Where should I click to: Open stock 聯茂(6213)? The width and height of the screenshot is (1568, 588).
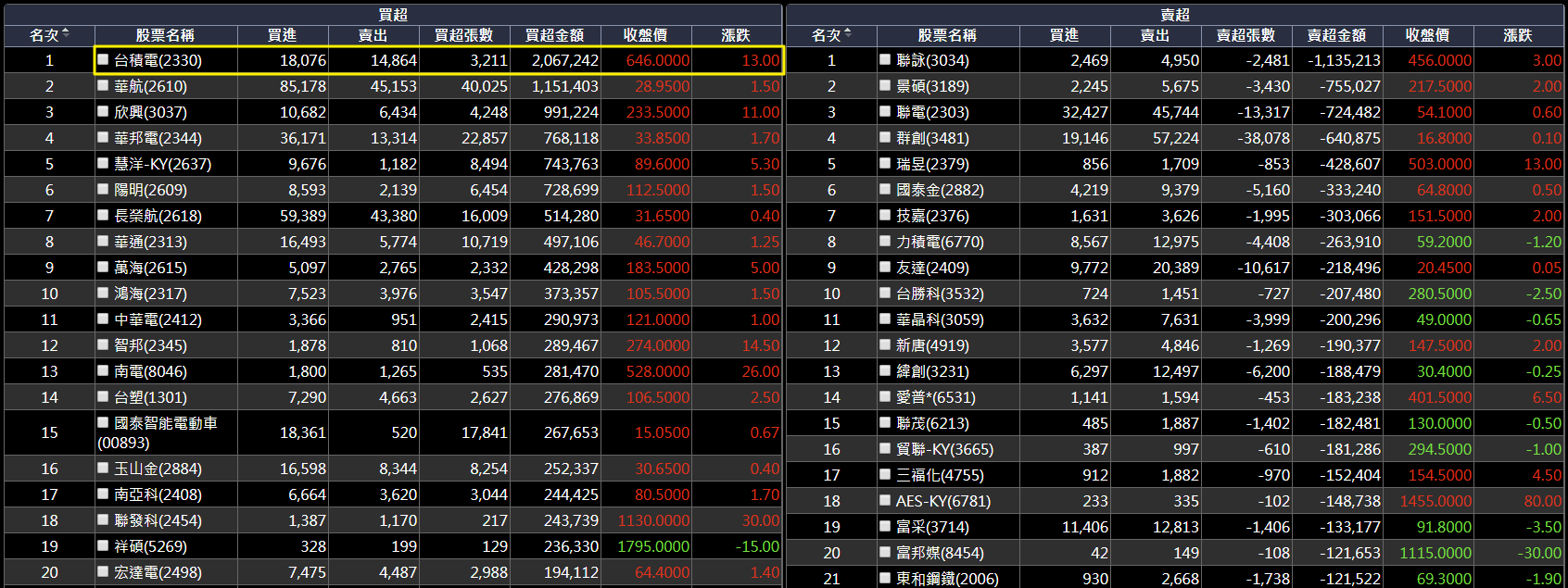[932, 423]
